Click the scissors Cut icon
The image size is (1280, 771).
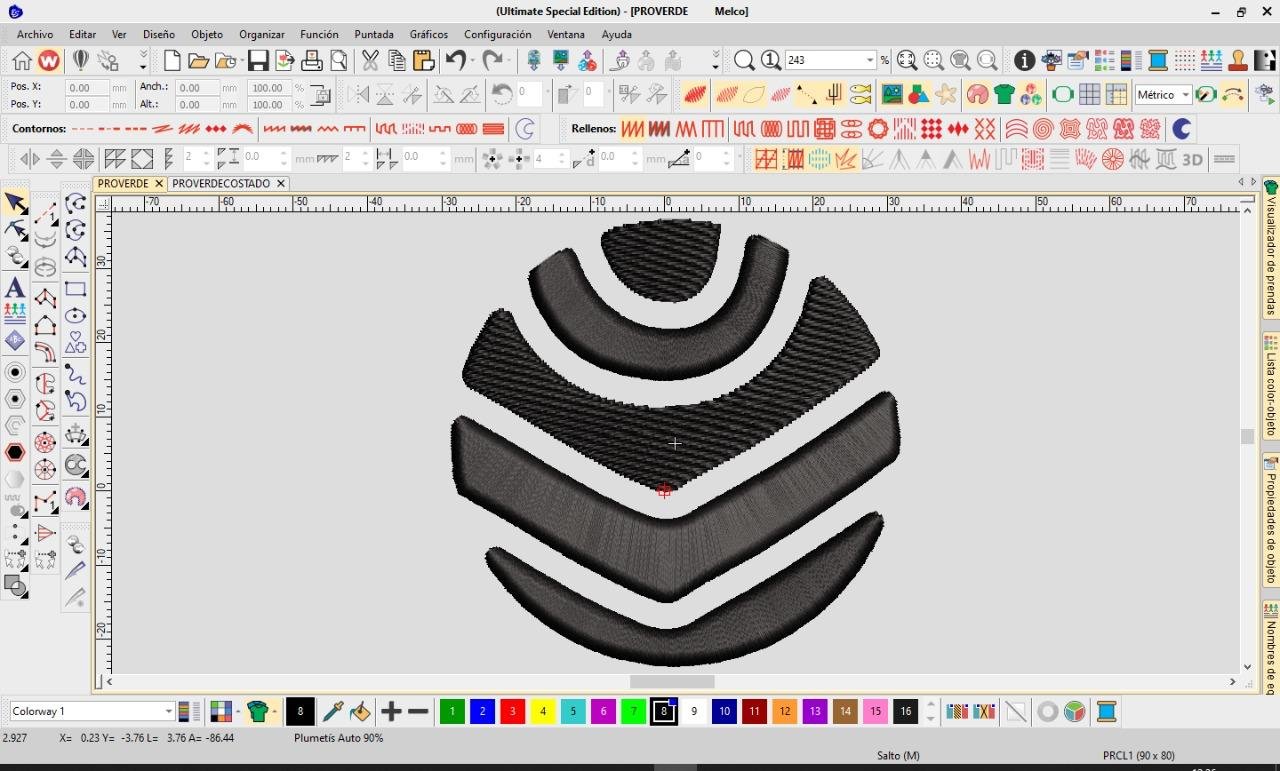point(370,61)
